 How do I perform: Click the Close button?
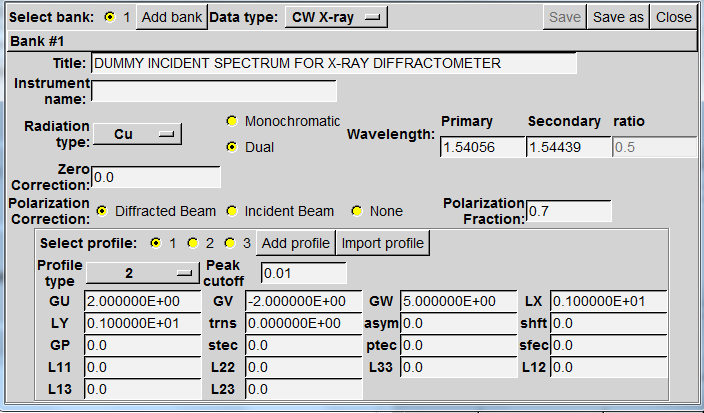(673, 17)
